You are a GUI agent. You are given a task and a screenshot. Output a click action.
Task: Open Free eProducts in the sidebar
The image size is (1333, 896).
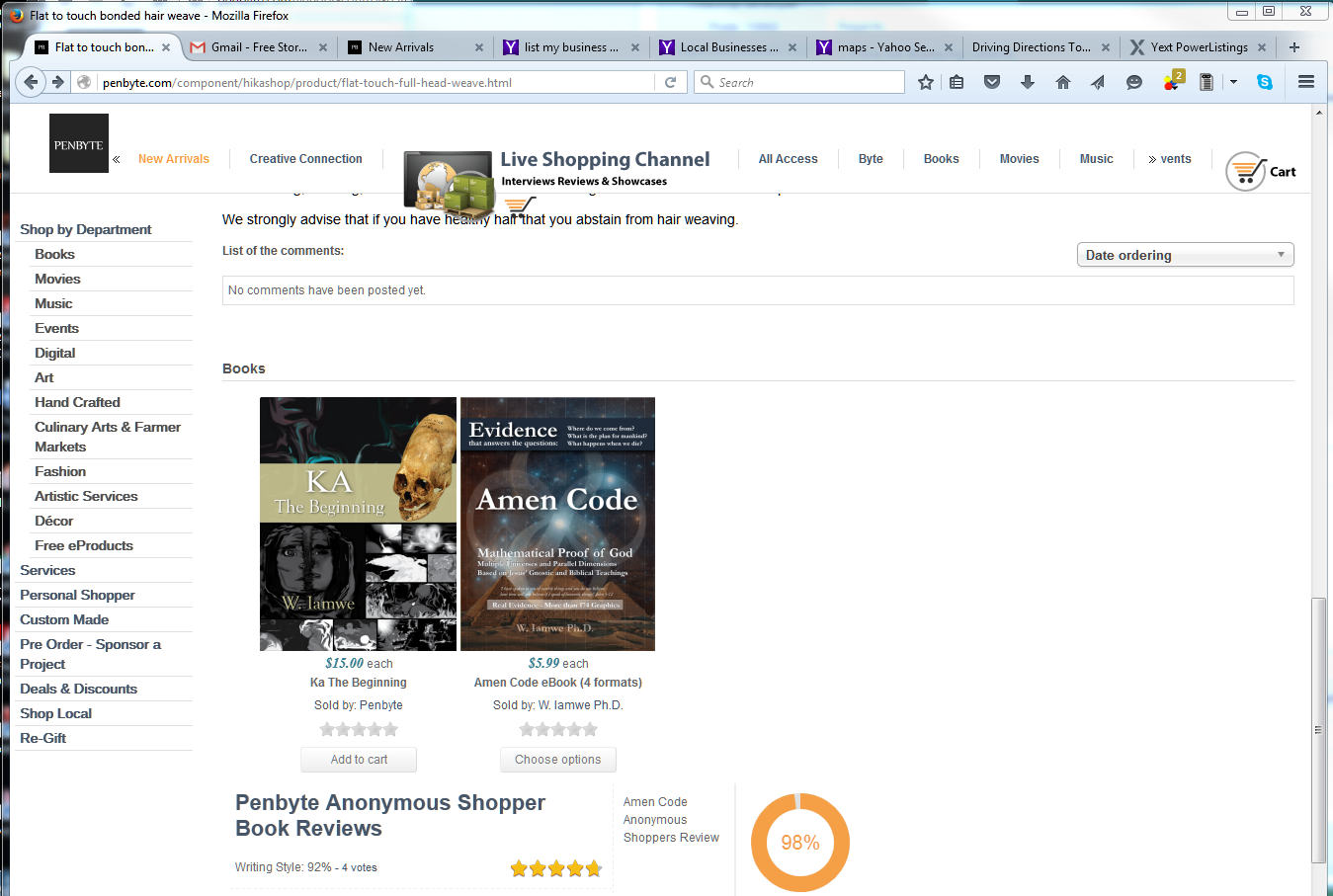[84, 545]
